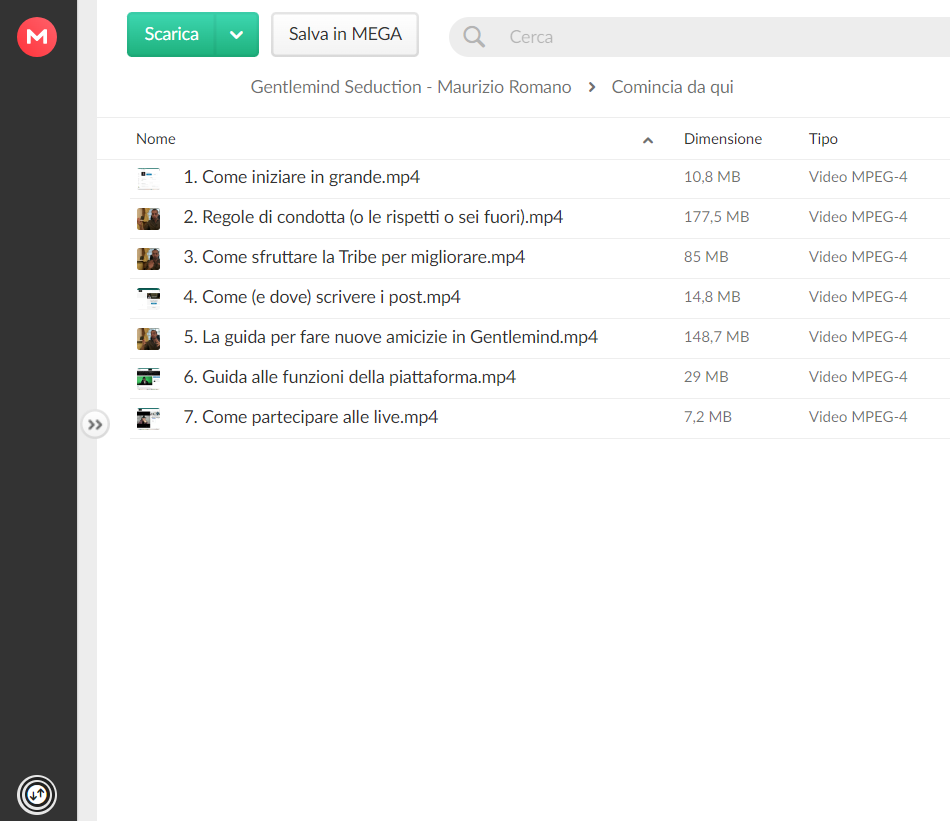This screenshot has width=950, height=821.
Task: Click thumbnail of Regole di condotta video
Action: click(x=148, y=218)
